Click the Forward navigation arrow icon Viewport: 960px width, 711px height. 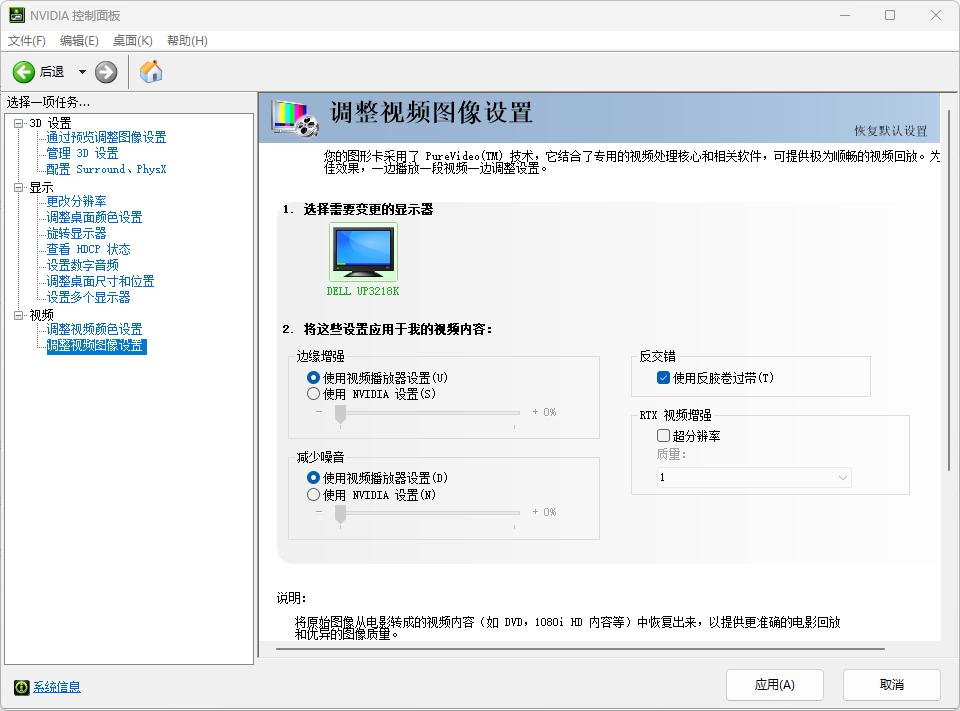[x=105, y=71]
